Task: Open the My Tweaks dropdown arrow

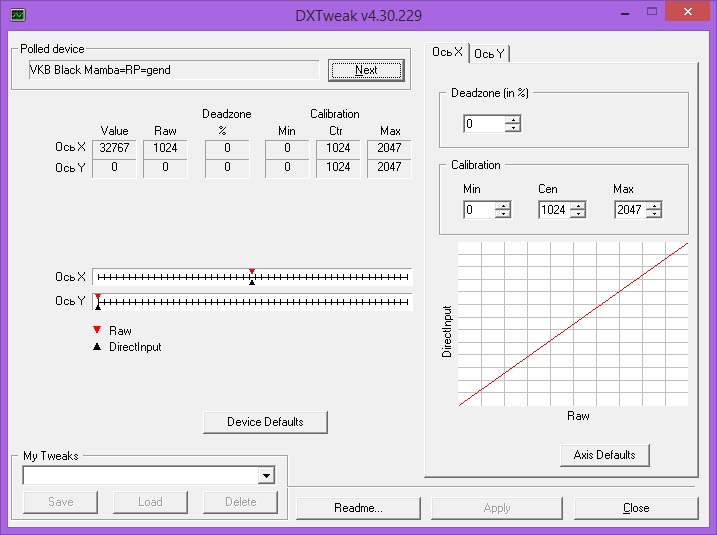Action: [x=266, y=476]
